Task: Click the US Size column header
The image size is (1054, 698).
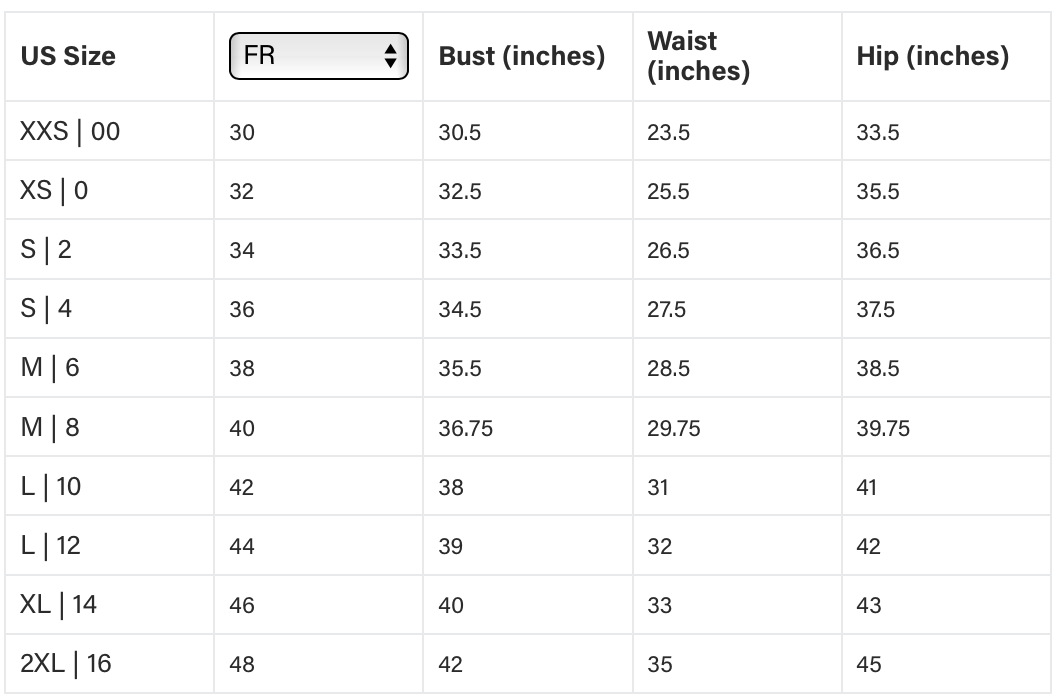Action: 68,57
